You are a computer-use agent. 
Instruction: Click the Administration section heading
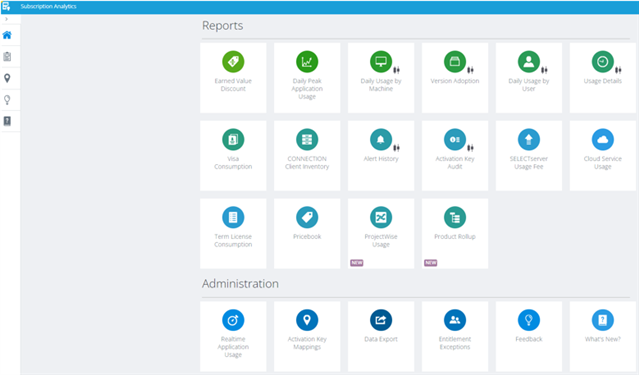pos(240,284)
